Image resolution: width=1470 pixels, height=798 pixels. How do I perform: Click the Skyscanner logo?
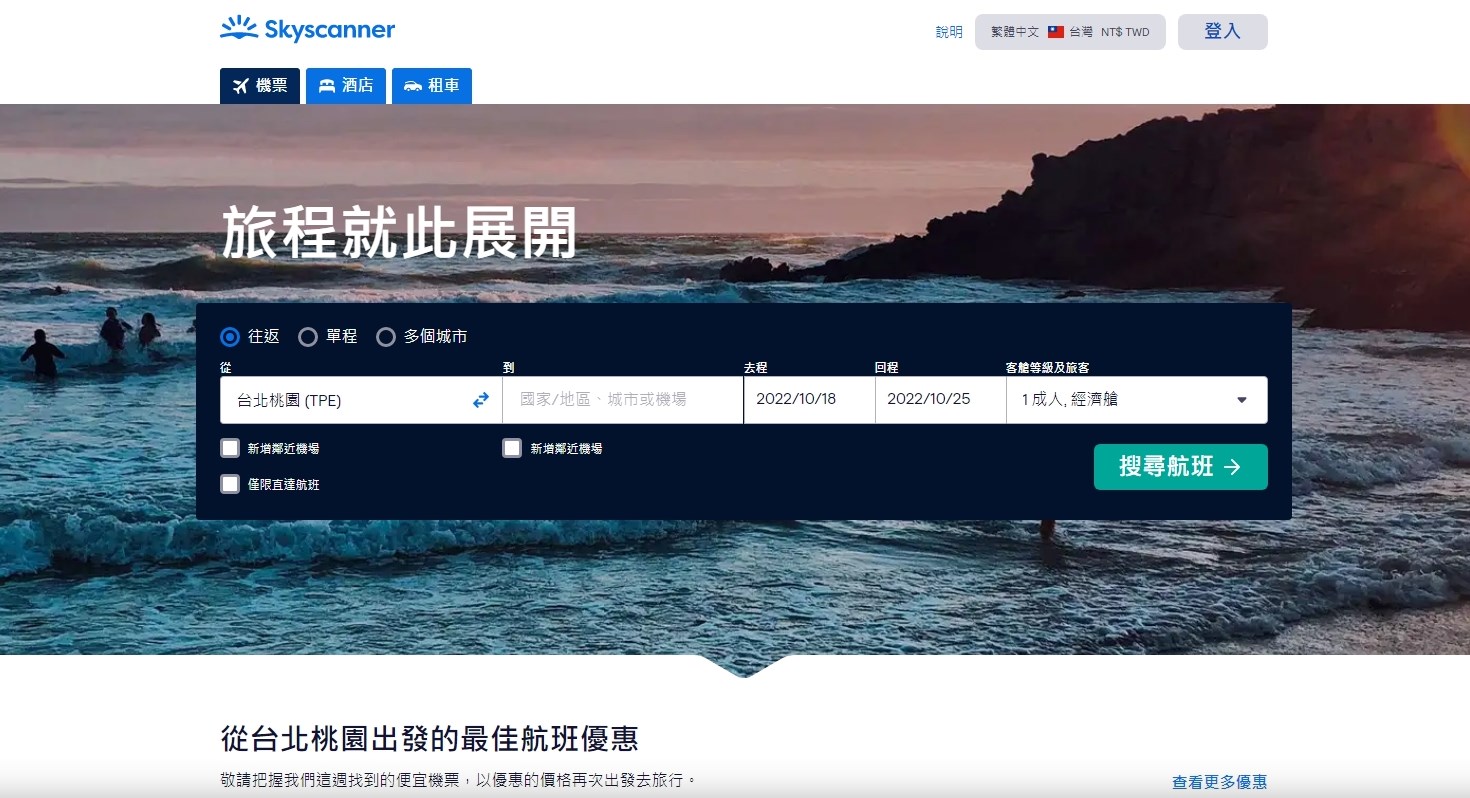pyautogui.click(x=307, y=30)
